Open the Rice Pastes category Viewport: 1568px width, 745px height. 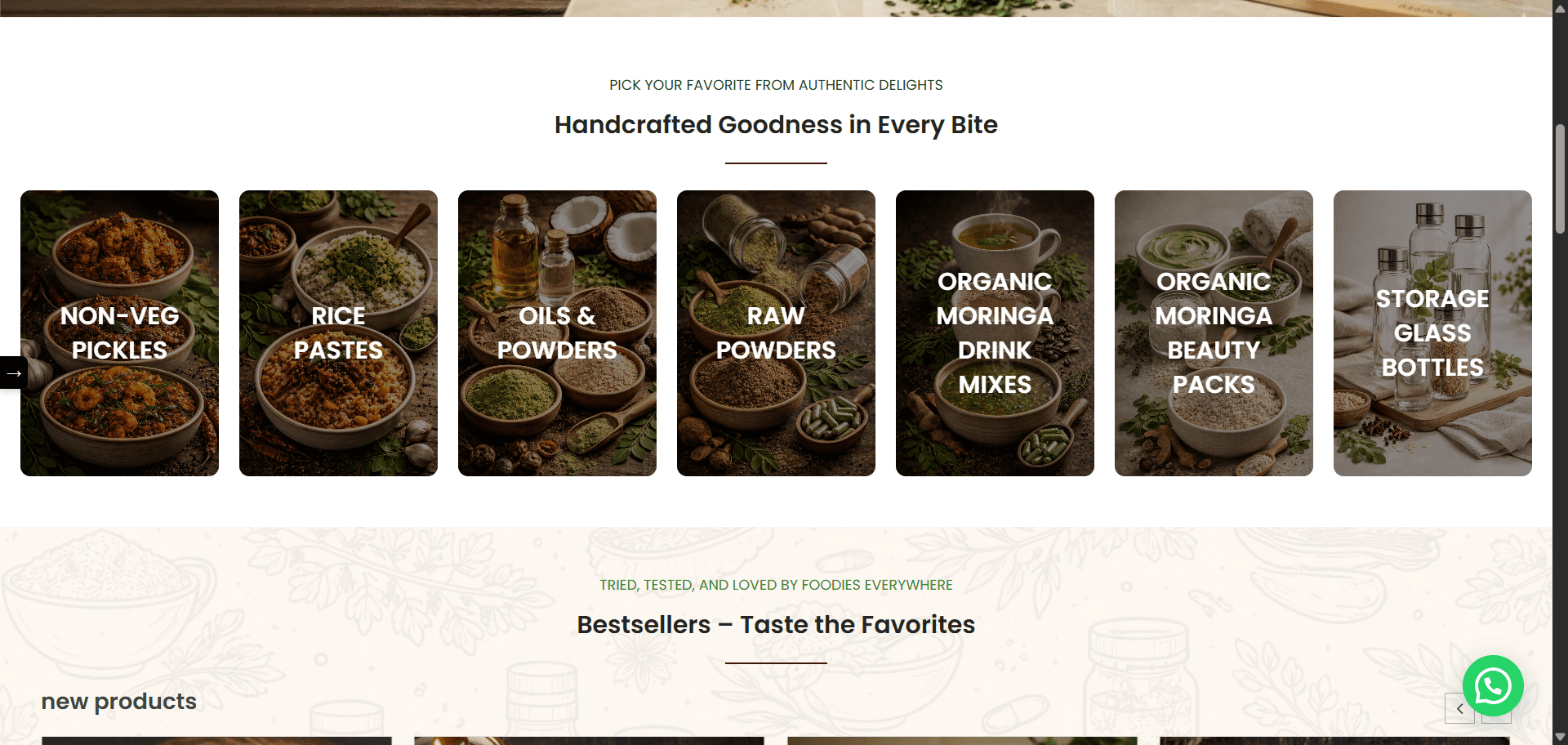coord(338,333)
